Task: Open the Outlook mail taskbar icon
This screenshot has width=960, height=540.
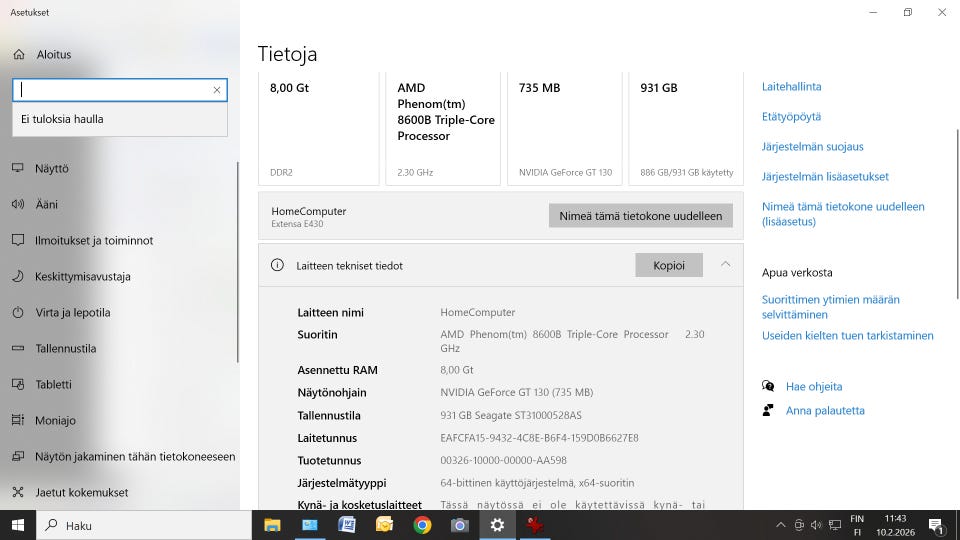Action: 384,525
